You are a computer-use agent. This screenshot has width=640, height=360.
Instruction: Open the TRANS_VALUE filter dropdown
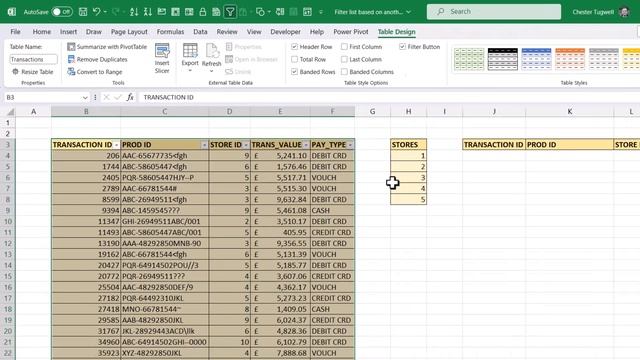(306, 145)
